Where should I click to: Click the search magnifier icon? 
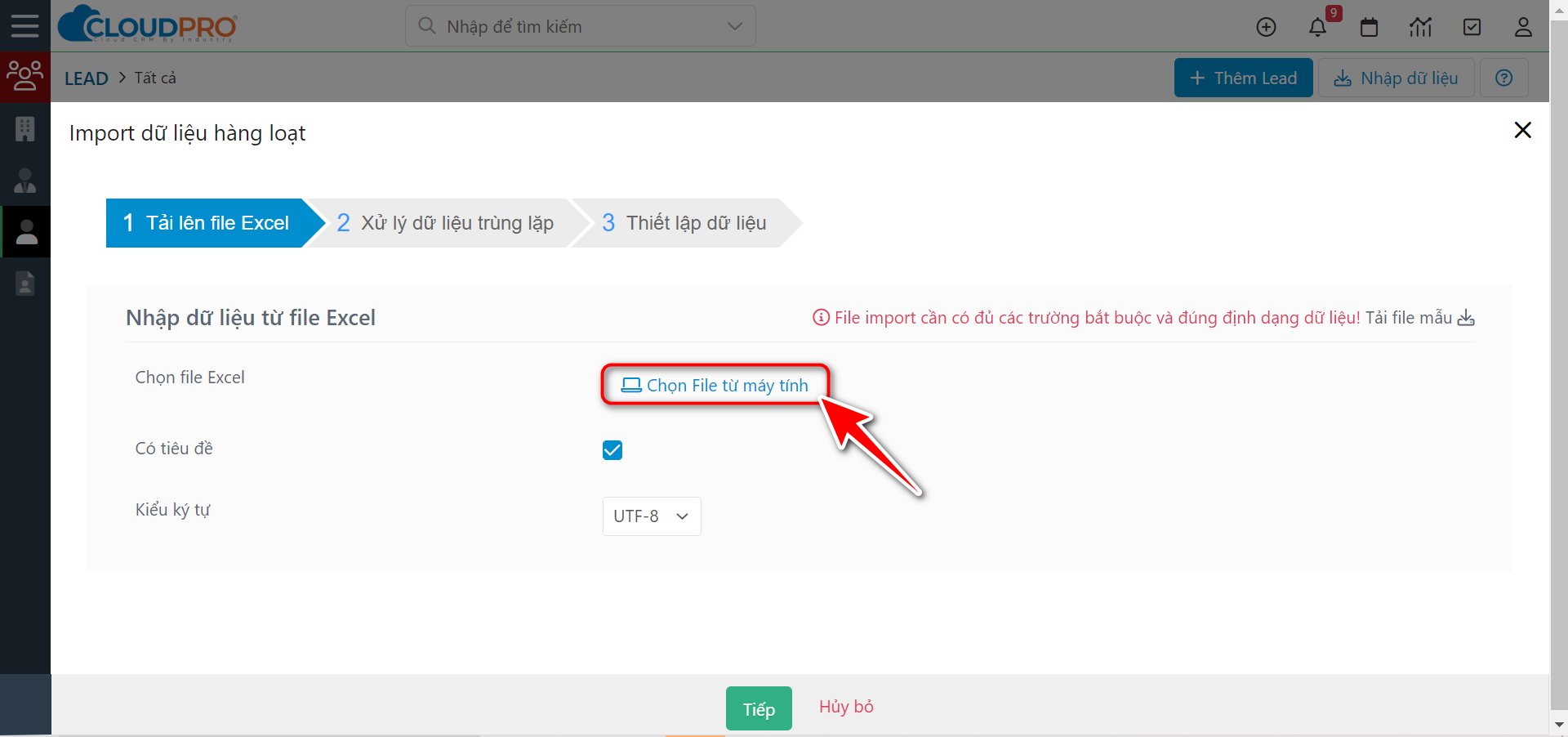click(427, 26)
